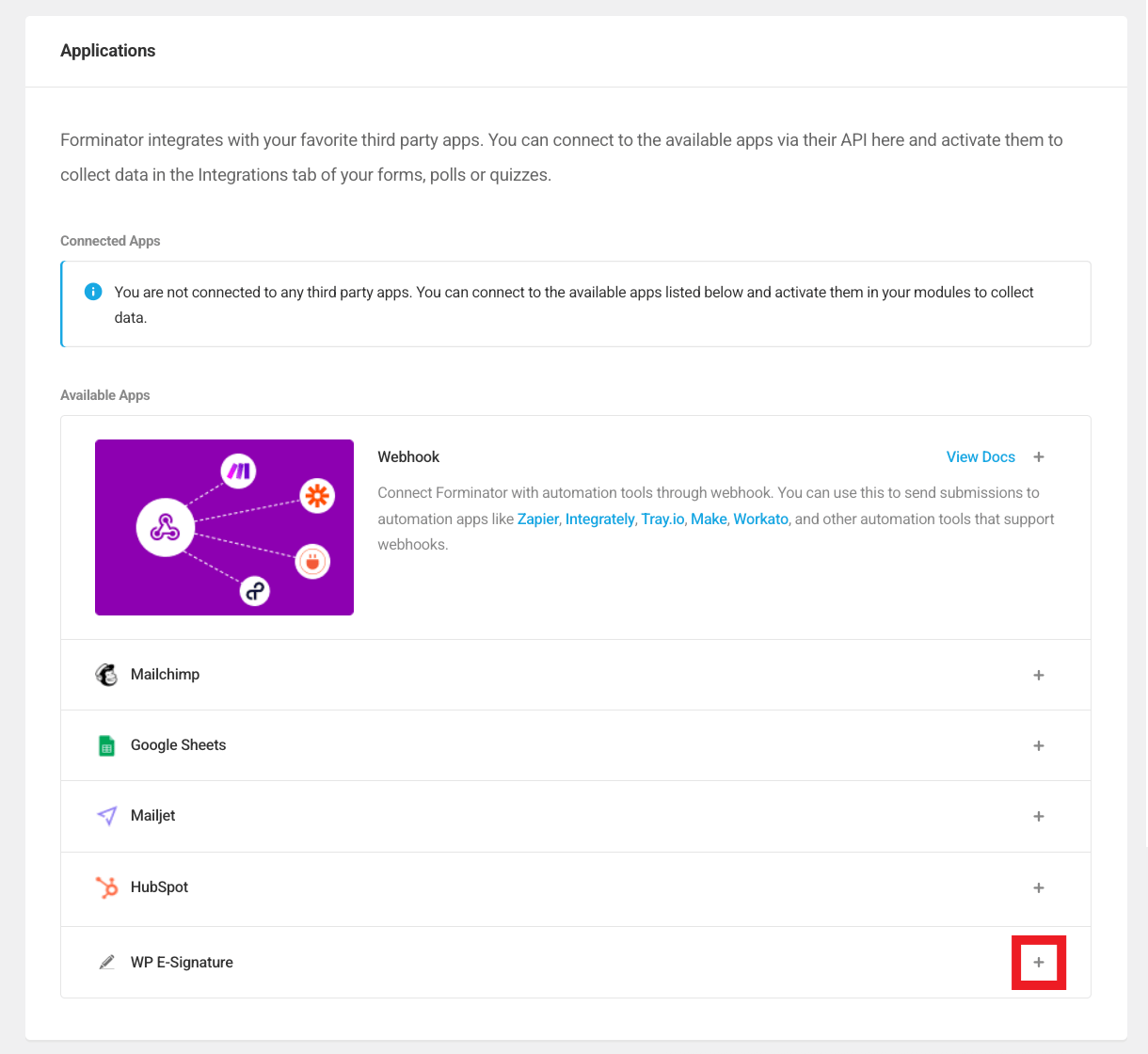Click the HubSpot row label
1148x1054 pixels.
click(159, 887)
